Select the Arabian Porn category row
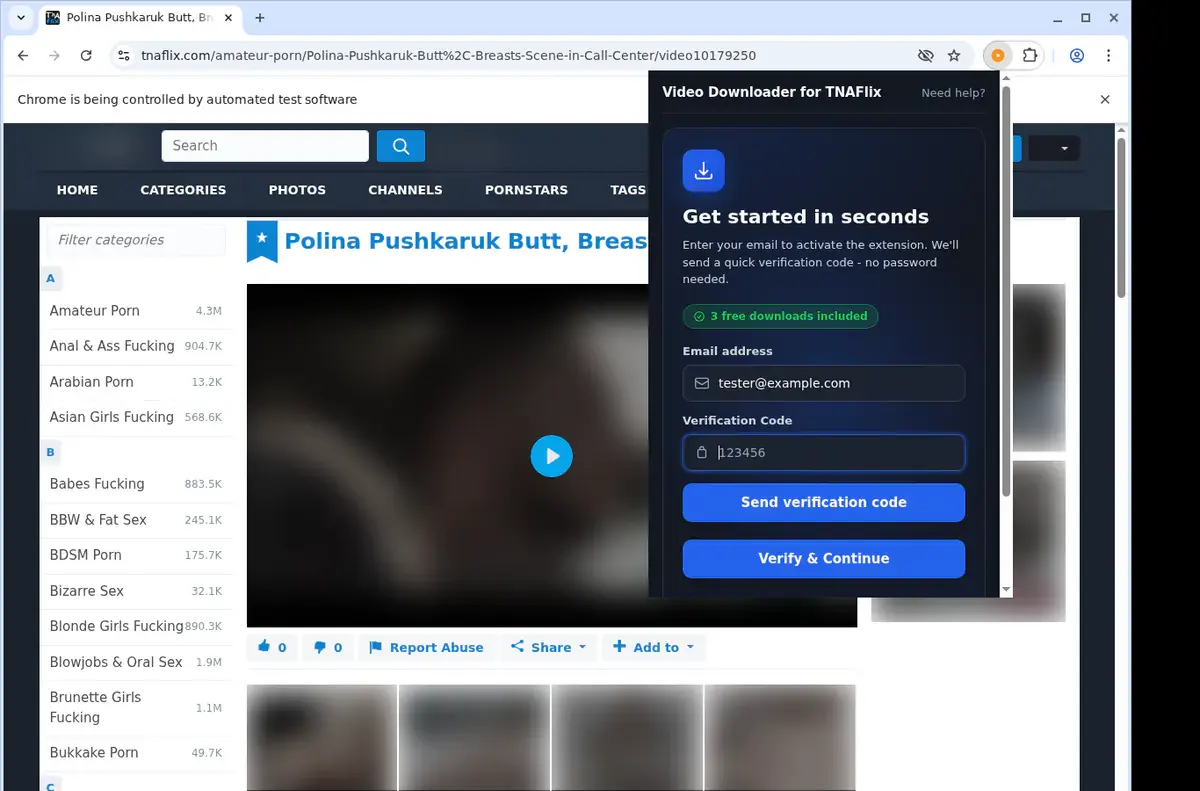Screen dimensions: 1200x791 pyautogui.click(x=136, y=382)
